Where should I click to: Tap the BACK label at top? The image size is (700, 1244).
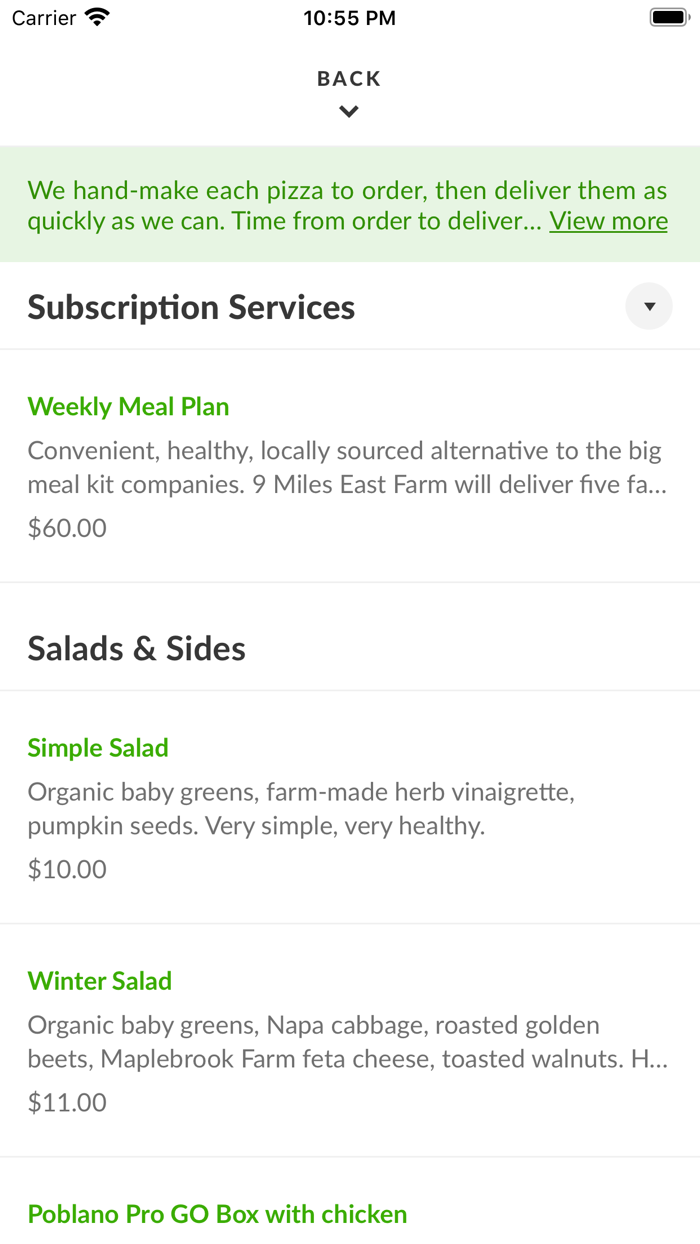tap(349, 79)
